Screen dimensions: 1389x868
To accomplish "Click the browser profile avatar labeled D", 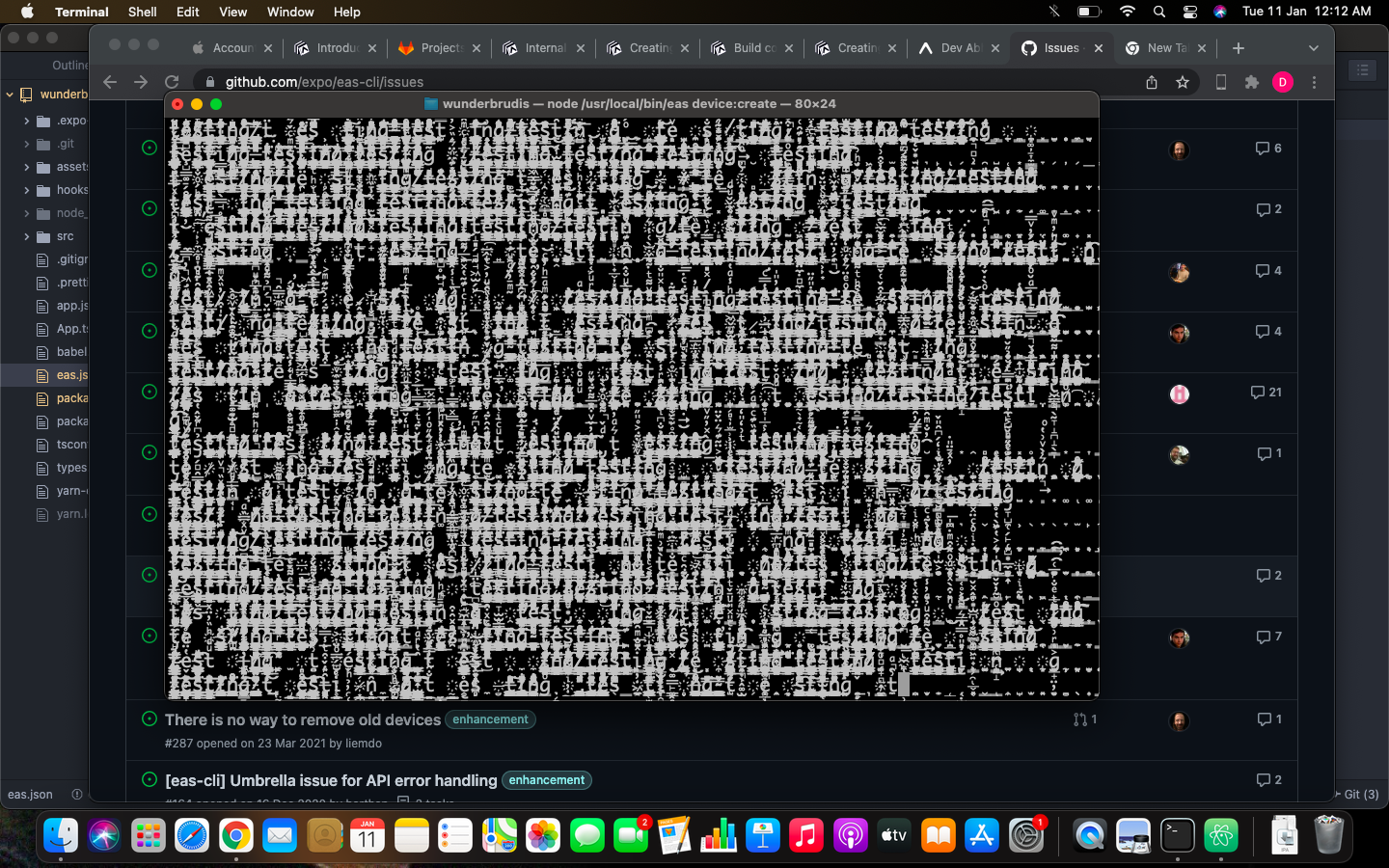I will click(1283, 82).
